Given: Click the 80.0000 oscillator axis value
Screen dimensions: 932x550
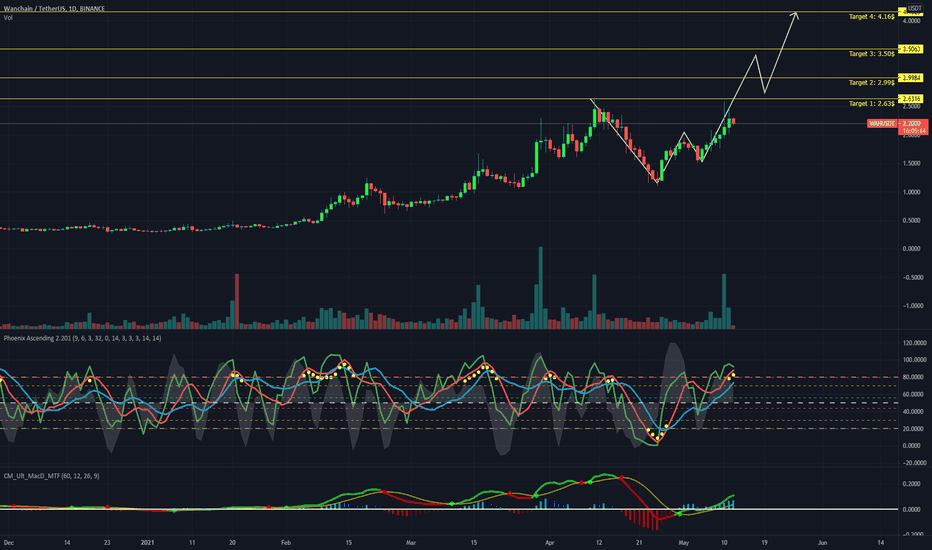Looking at the screenshot, I should tap(914, 377).
